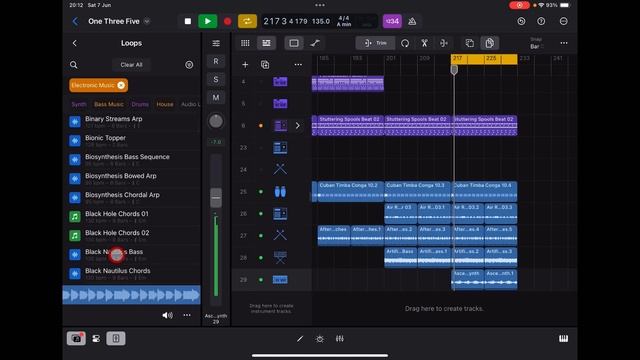Adjust the pan knob
Screen dimensions: 640x360
click(216, 121)
